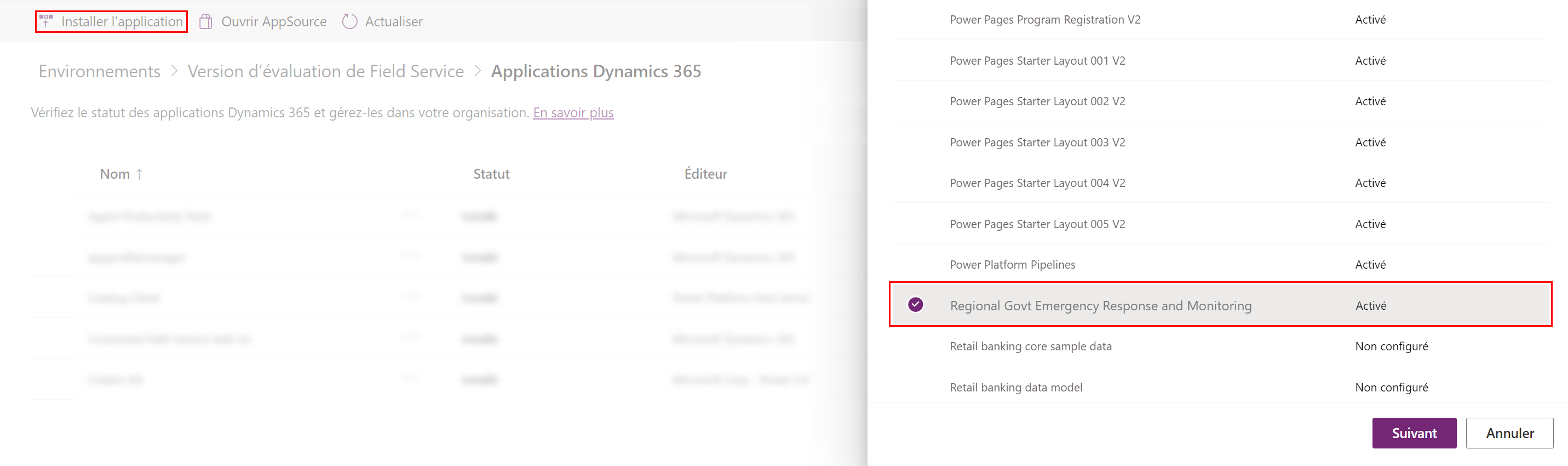Open the En savoir plus link
This screenshot has height=466, width=1568.
[x=573, y=113]
